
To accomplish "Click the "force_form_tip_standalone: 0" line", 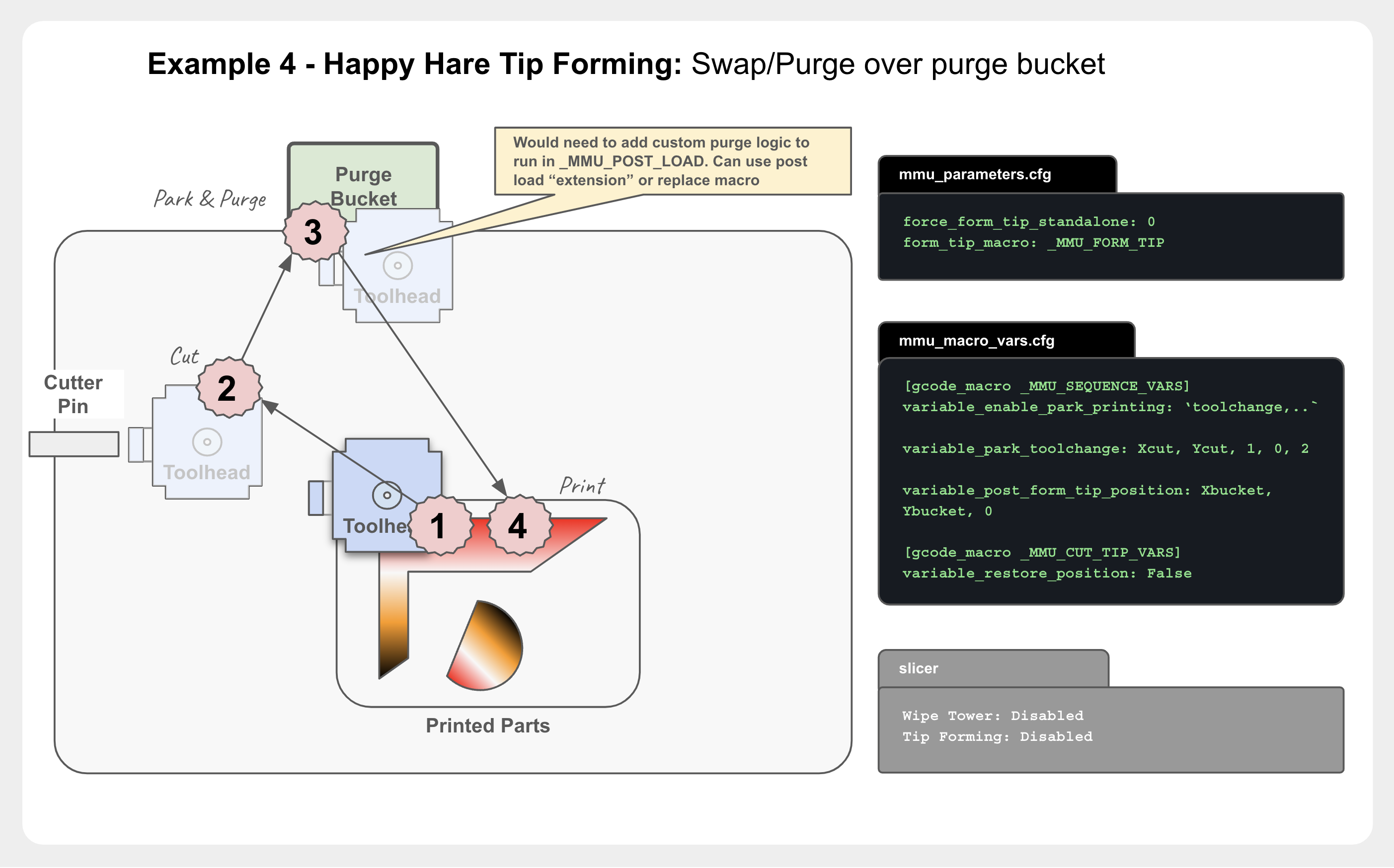I will [x=1029, y=221].
